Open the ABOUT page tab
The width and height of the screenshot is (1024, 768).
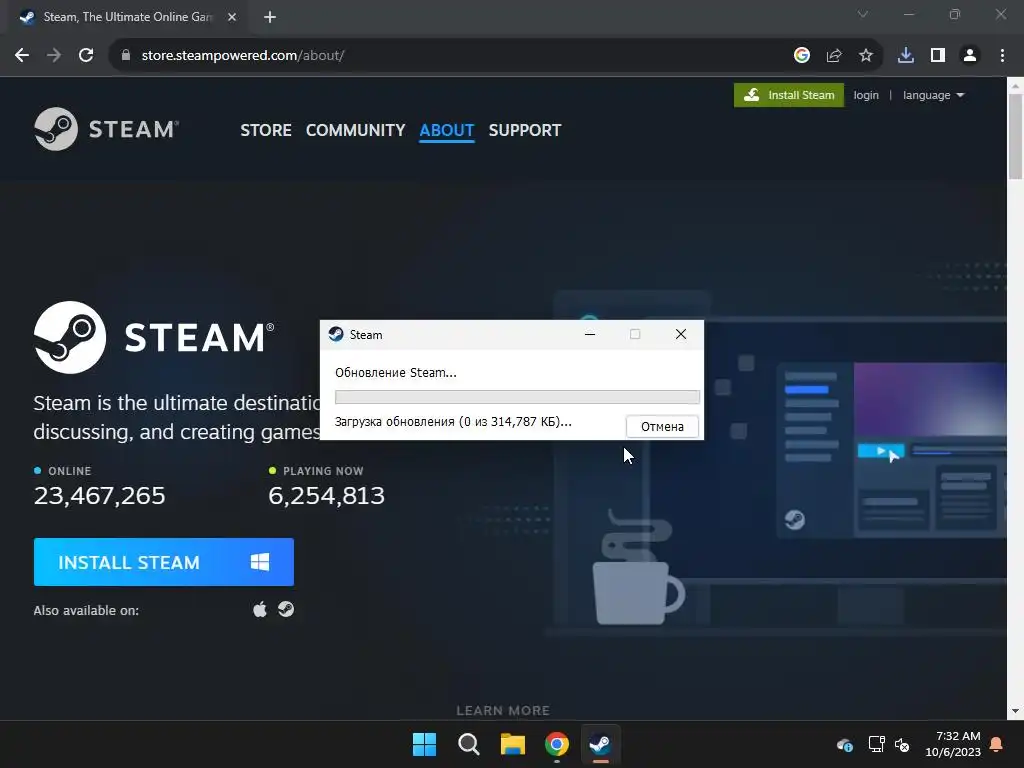coord(447,130)
